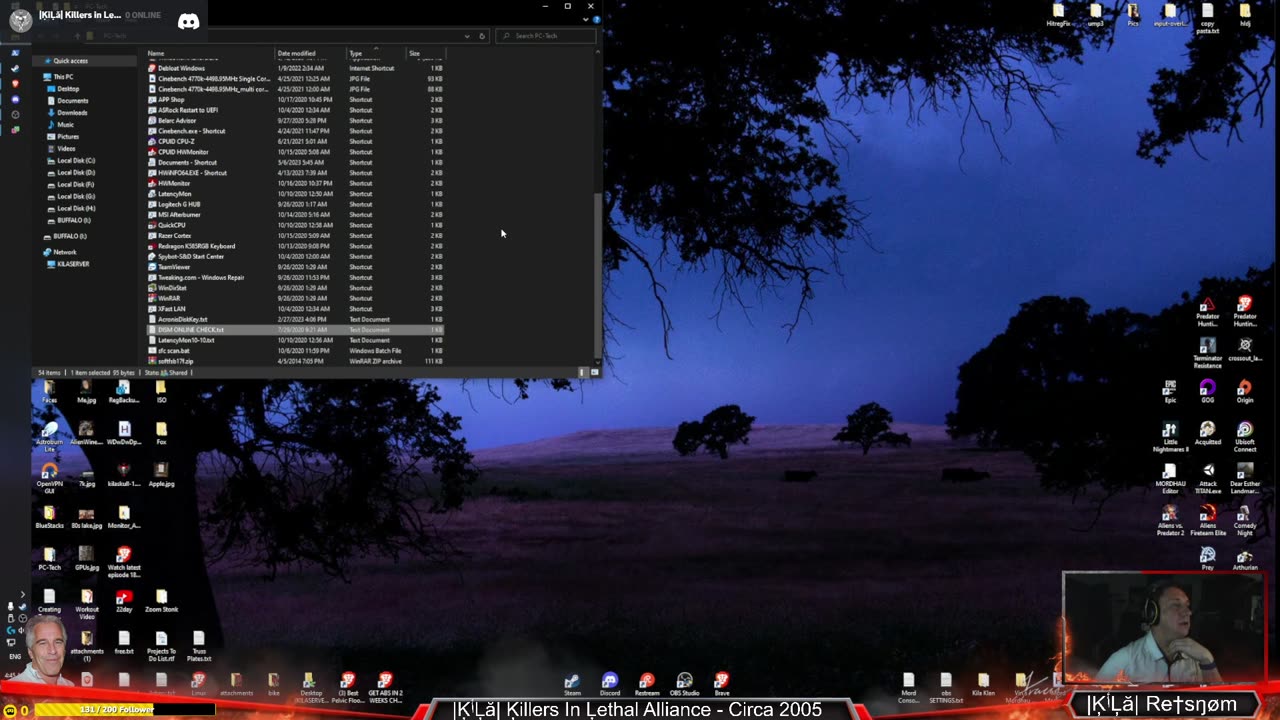Open the Epic launcher desktop icon
This screenshot has width=1280, height=720.
[1170, 391]
